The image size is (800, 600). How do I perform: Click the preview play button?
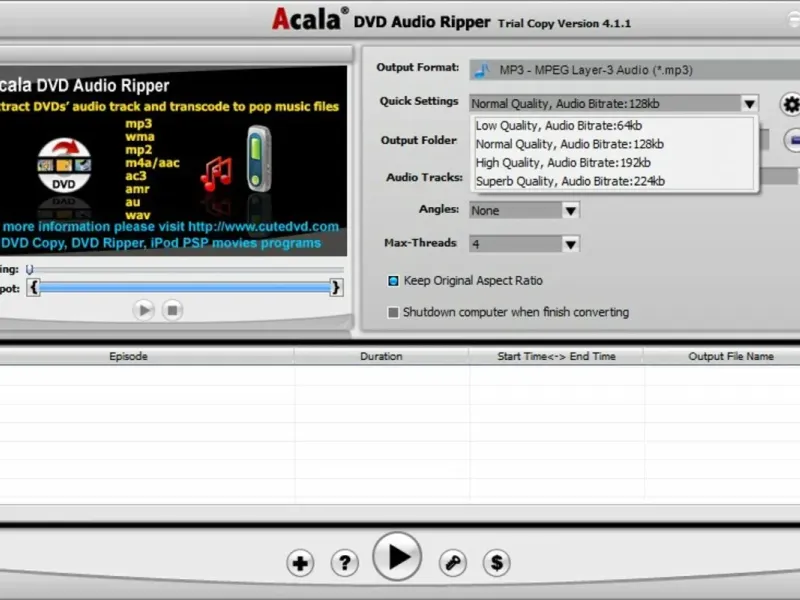tap(144, 310)
